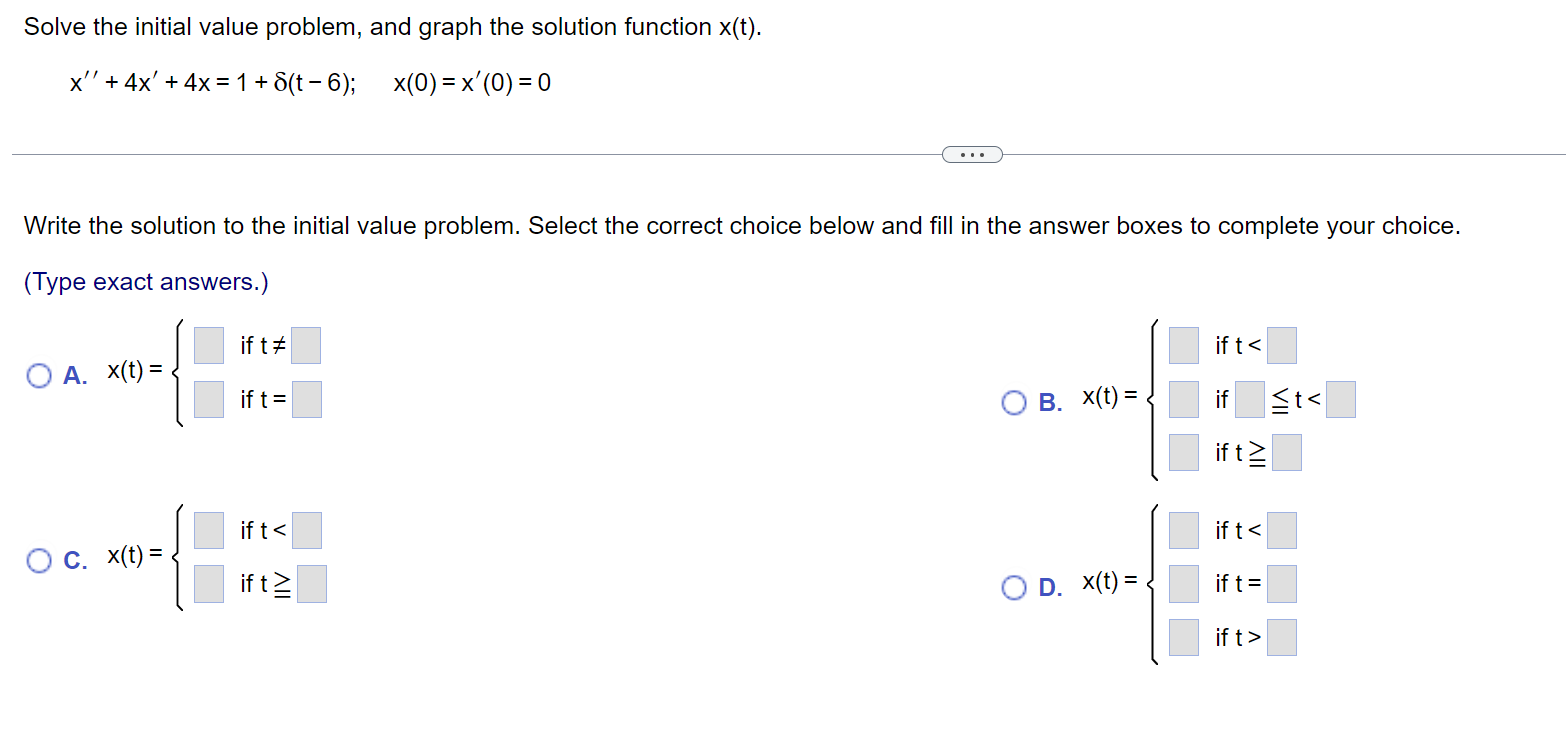This screenshot has width=1566, height=736.
Task: Expand the ellipsis divider control
Action: coord(971,154)
